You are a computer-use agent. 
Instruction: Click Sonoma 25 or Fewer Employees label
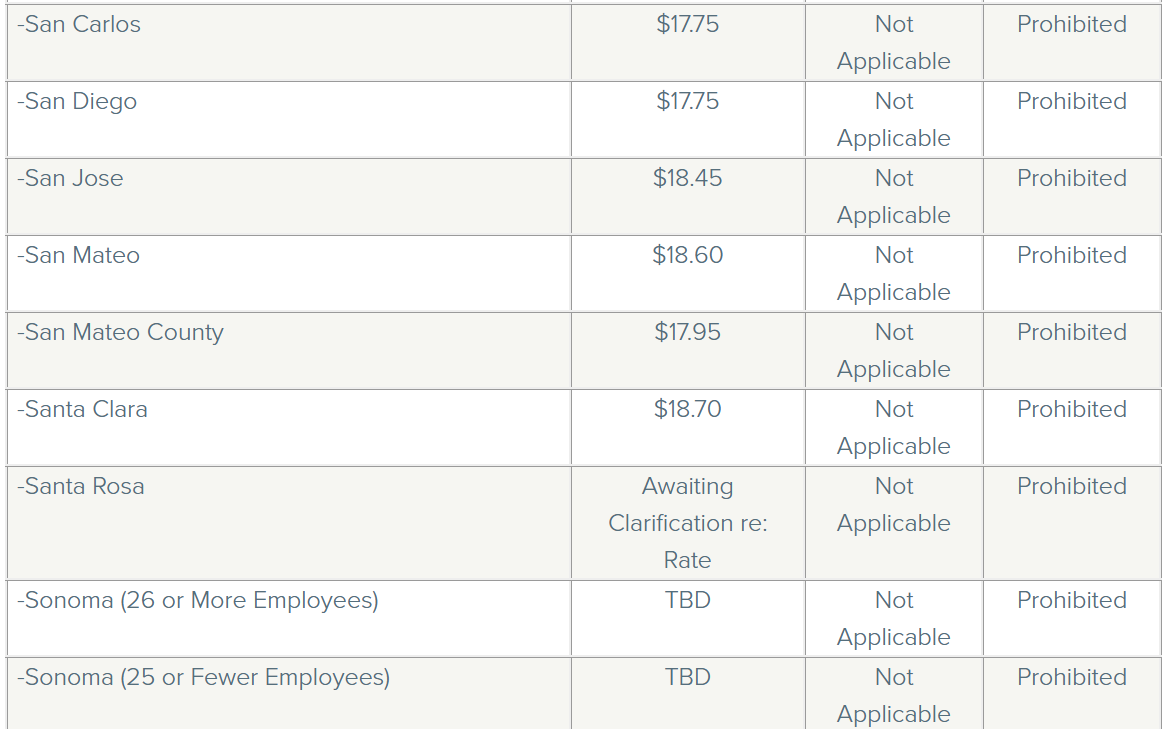point(203,678)
